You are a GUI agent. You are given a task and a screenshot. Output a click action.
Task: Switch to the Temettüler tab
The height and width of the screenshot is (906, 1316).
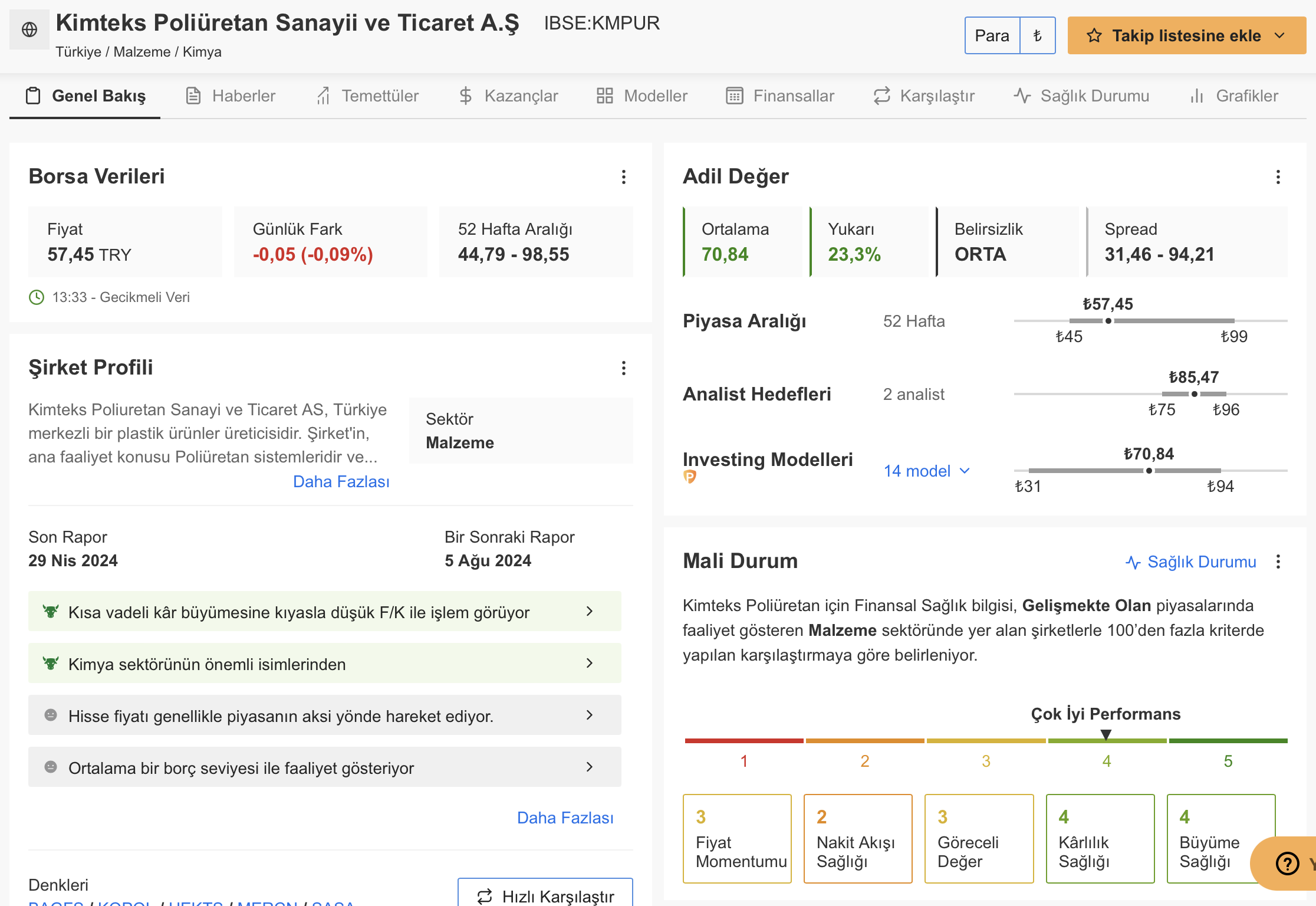point(367,96)
